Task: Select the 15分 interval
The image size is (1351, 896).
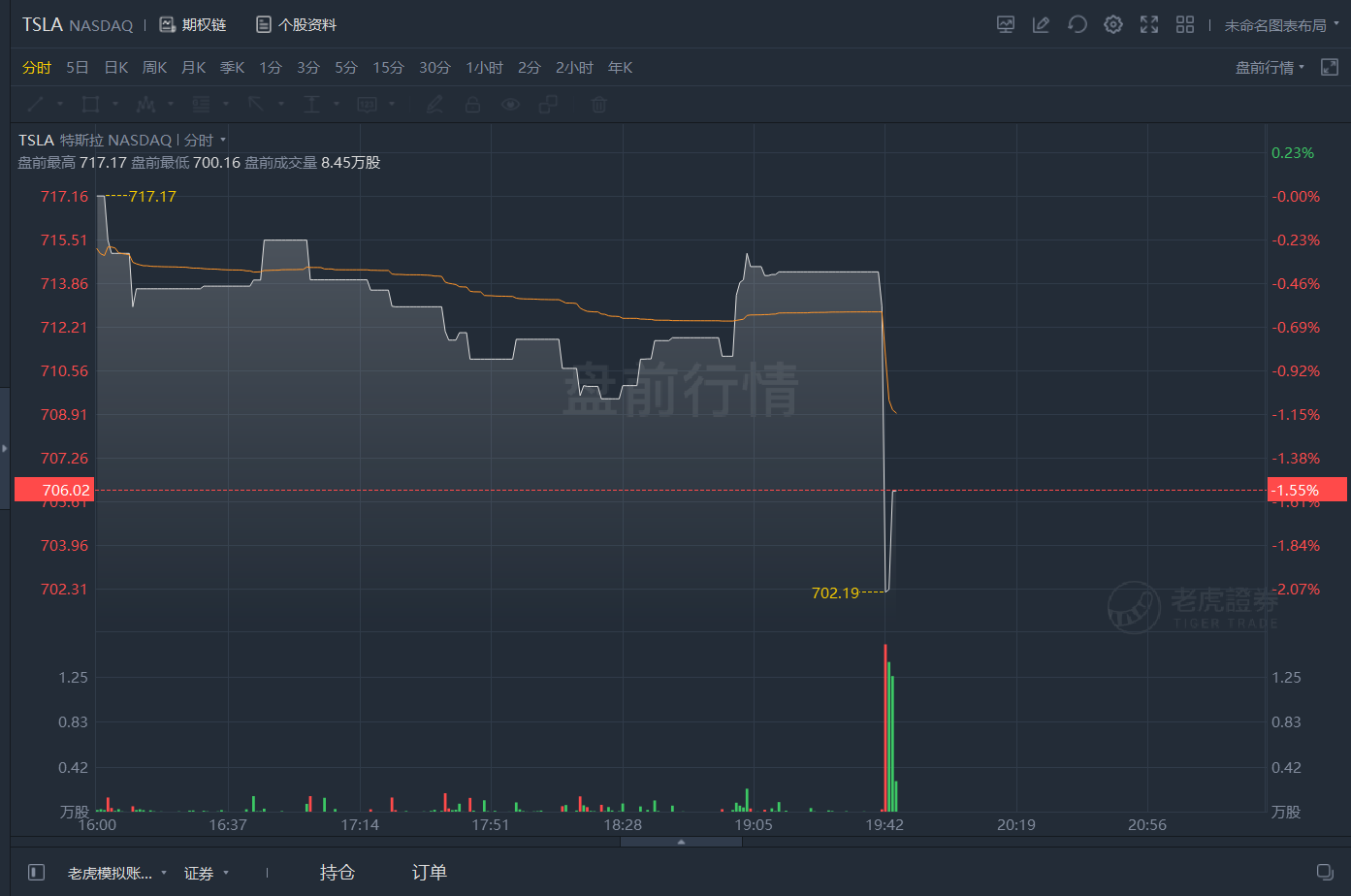Action: [x=388, y=67]
